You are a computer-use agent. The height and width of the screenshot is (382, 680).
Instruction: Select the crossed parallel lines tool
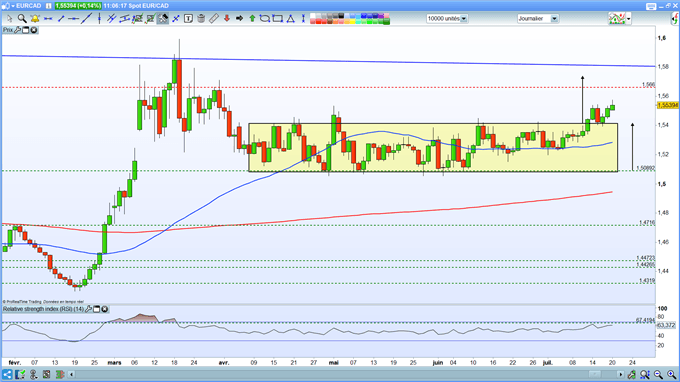pyautogui.click(x=111, y=19)
